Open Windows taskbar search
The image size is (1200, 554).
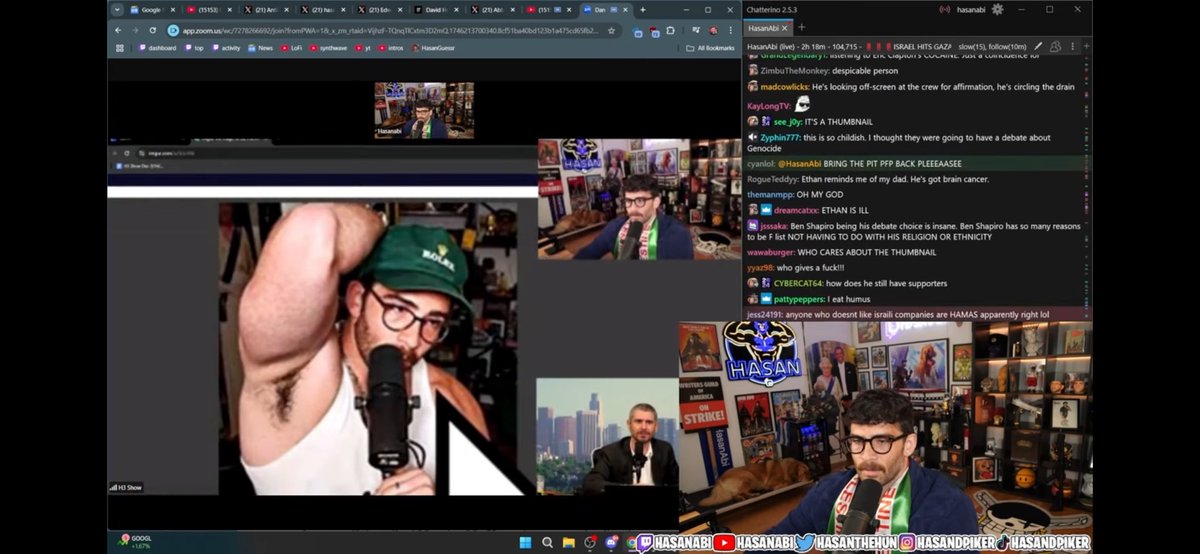point(548,543)
